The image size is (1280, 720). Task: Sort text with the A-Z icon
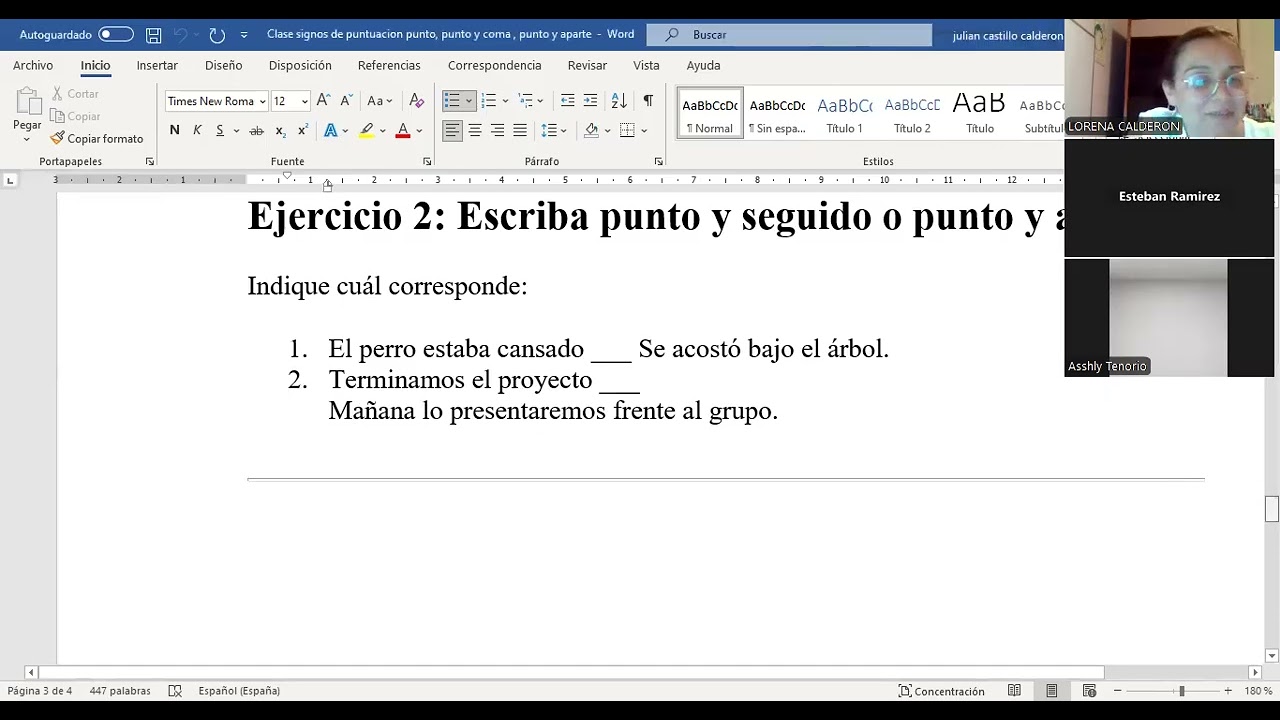click(619, 101)
